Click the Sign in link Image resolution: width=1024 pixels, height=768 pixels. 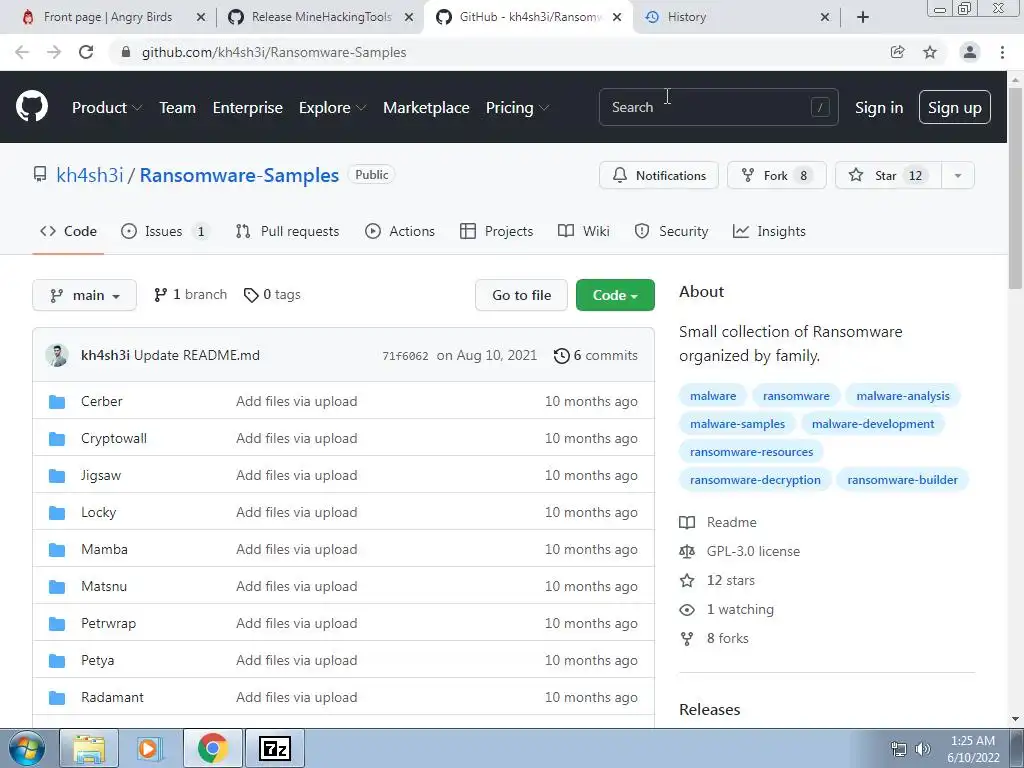[x=878, y=107]
